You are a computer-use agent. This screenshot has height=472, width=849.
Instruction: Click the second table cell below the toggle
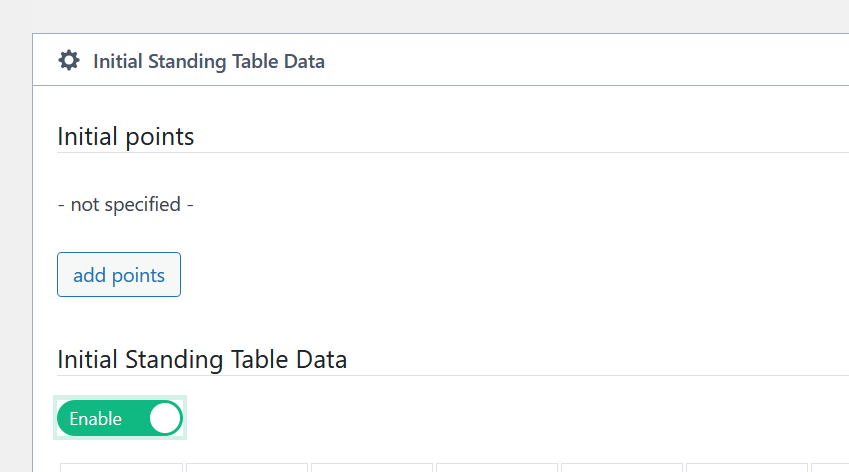pos(247,468)
